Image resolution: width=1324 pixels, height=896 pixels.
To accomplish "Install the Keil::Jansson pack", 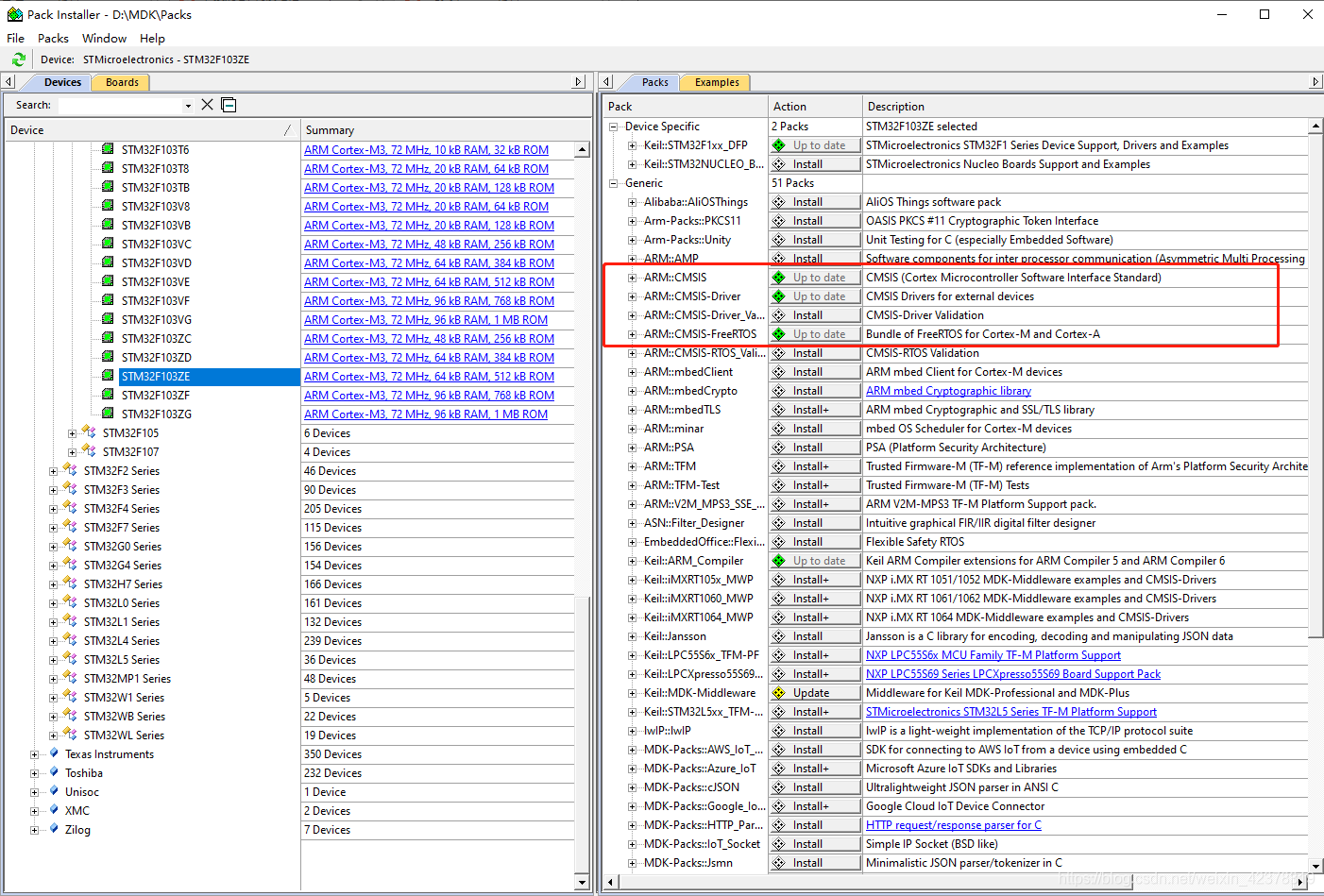I will click(x=815, y=636).
